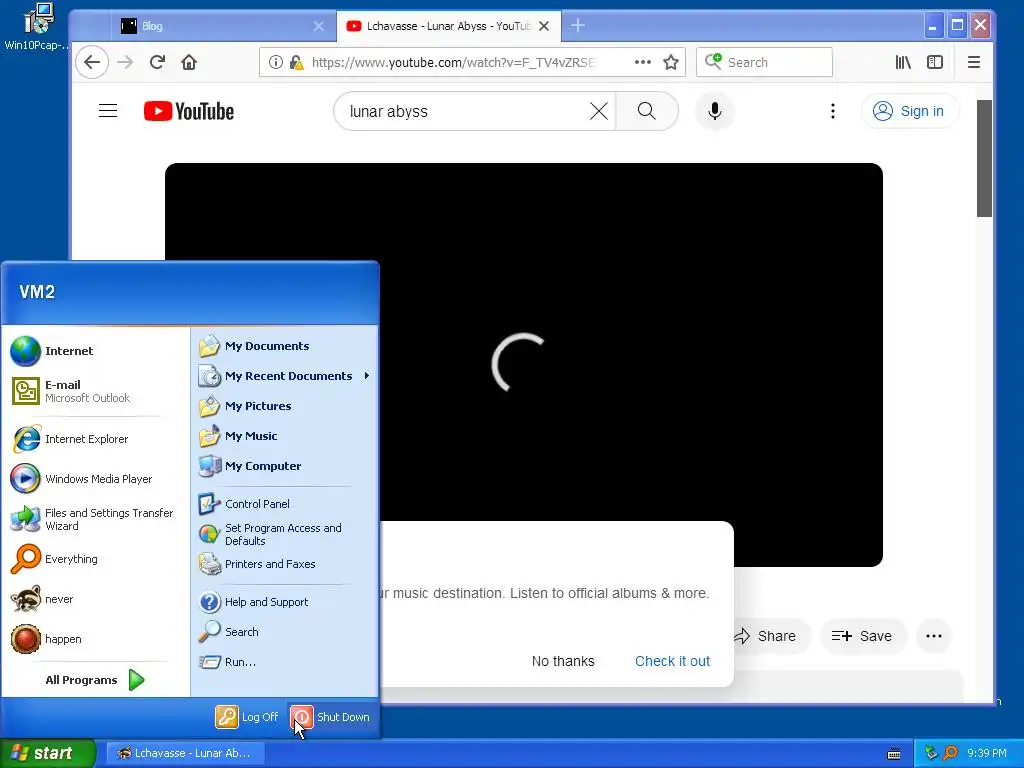
Task: Toggle the browser sidebar icon
Action: point(935,63)
